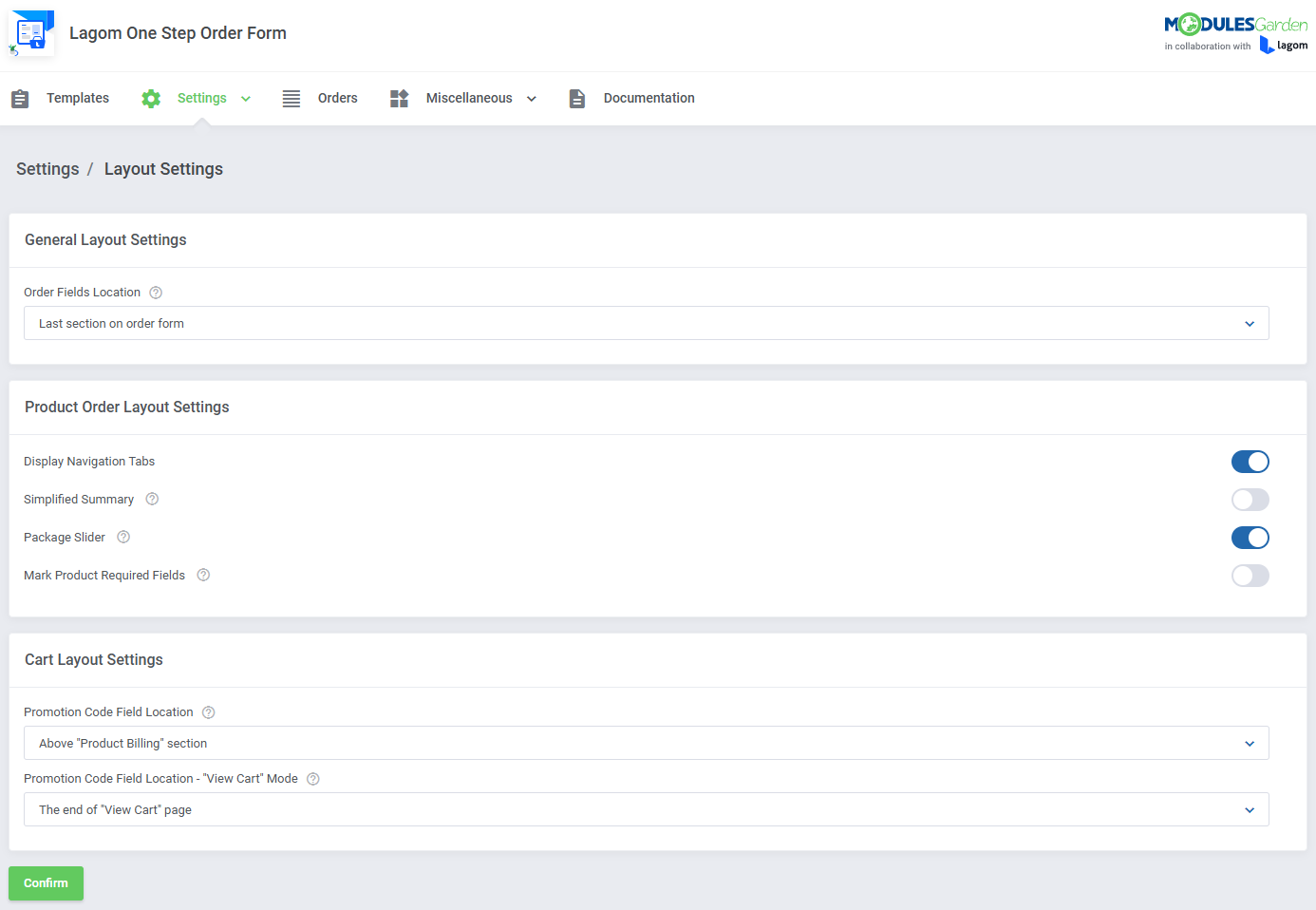Viewport: 1316px width, 910px height.
Task: Click the Templates clipboard icon
Action: 20,98
